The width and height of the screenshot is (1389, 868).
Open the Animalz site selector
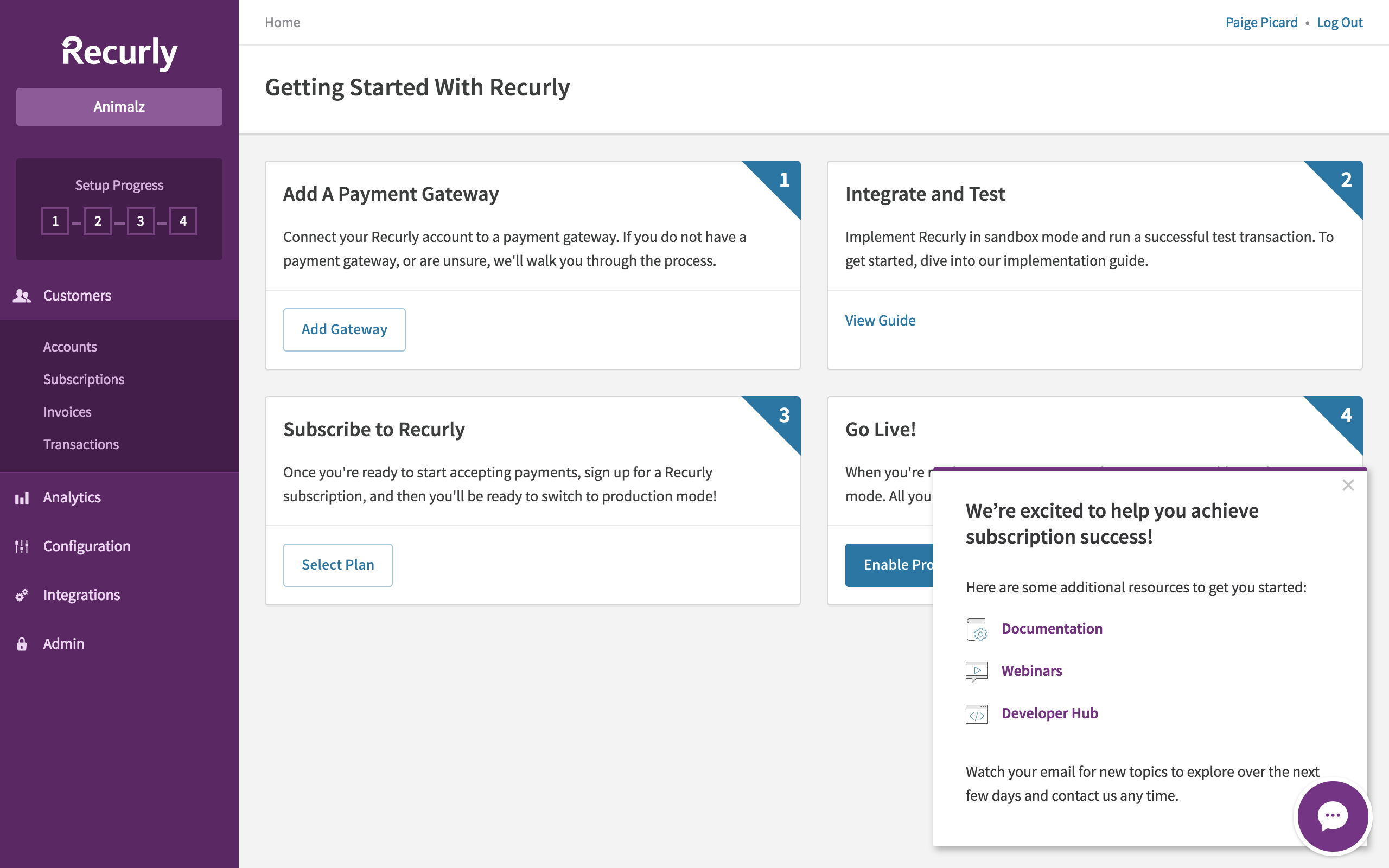coord(119,107)
